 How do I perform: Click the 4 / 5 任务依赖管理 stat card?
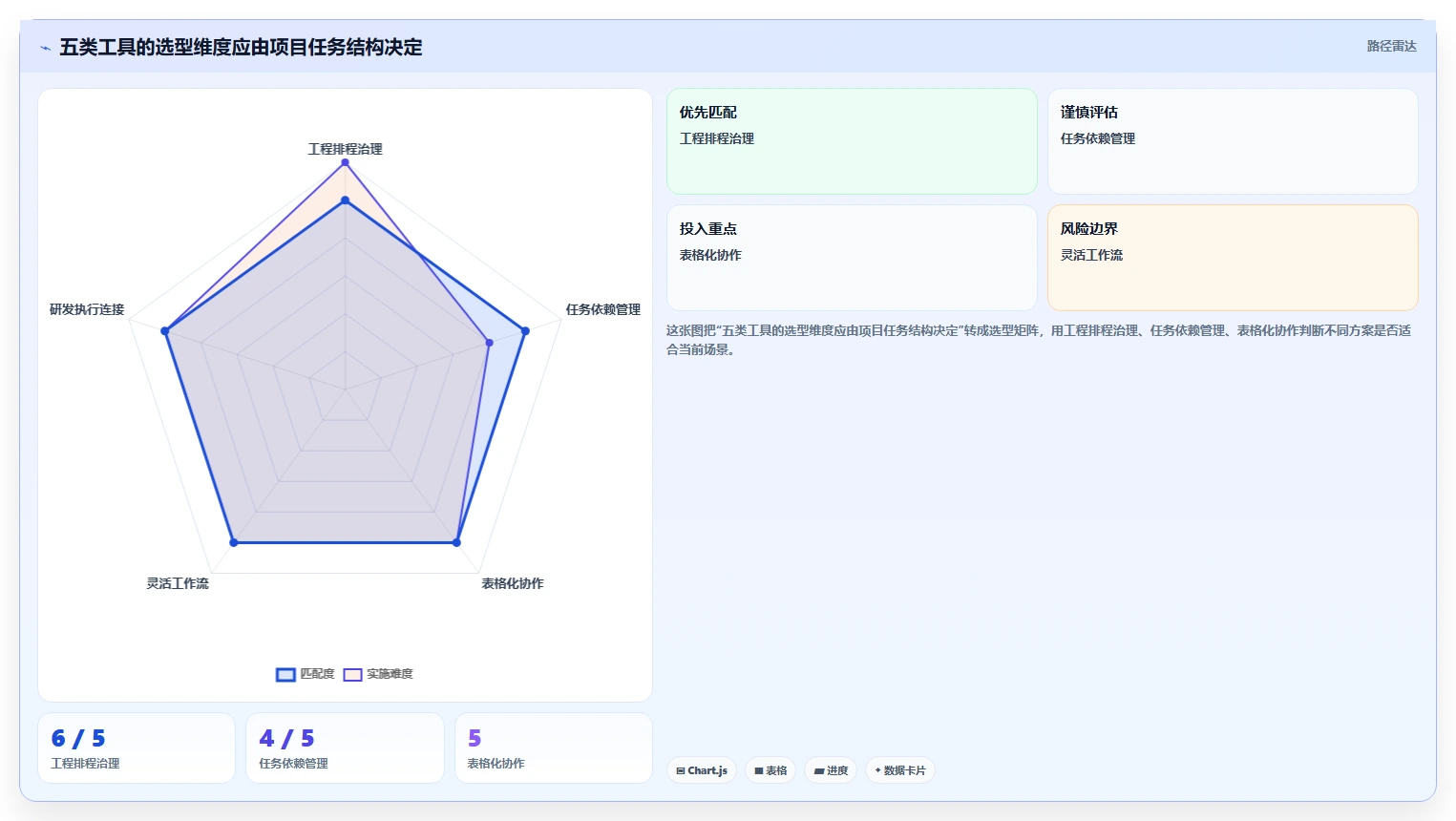pyautogui.click(x=345, y=748)
